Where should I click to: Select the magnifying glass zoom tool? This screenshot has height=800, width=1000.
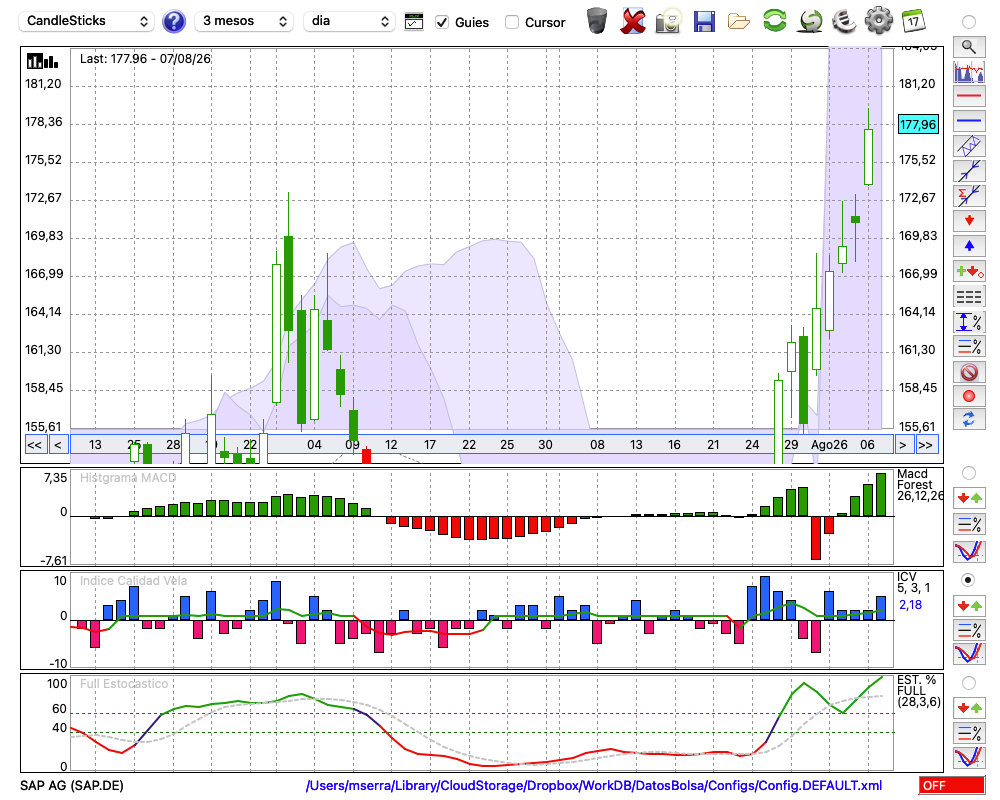click(969, 47)
